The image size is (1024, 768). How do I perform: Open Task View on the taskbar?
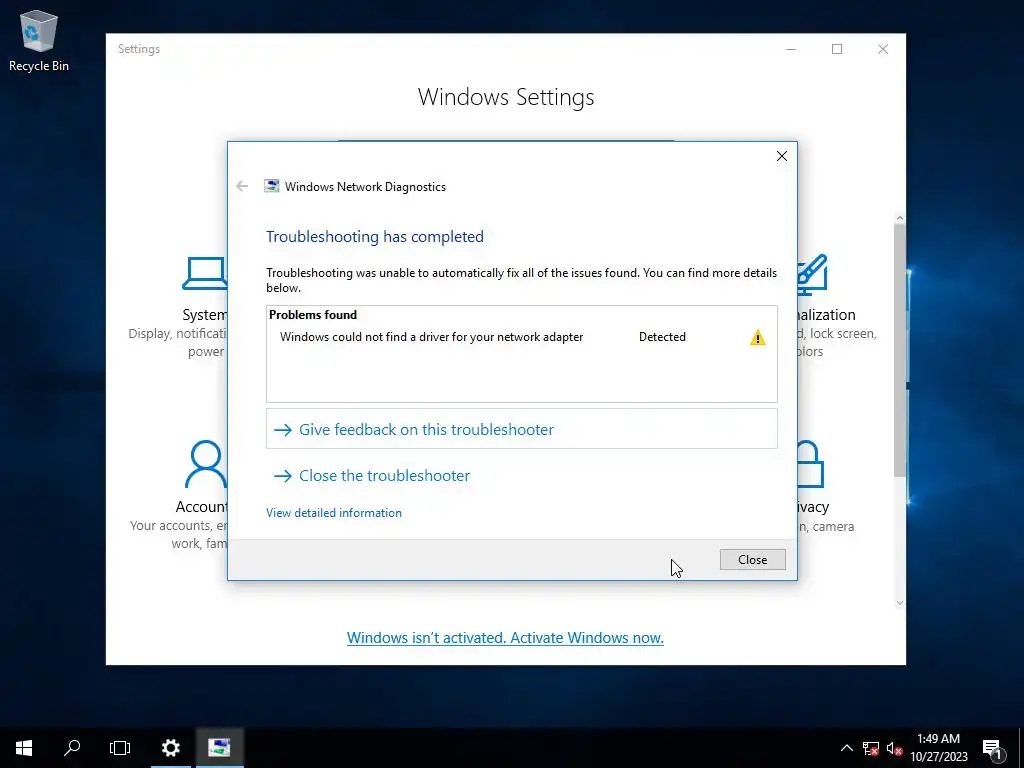(x=120, y=748)
